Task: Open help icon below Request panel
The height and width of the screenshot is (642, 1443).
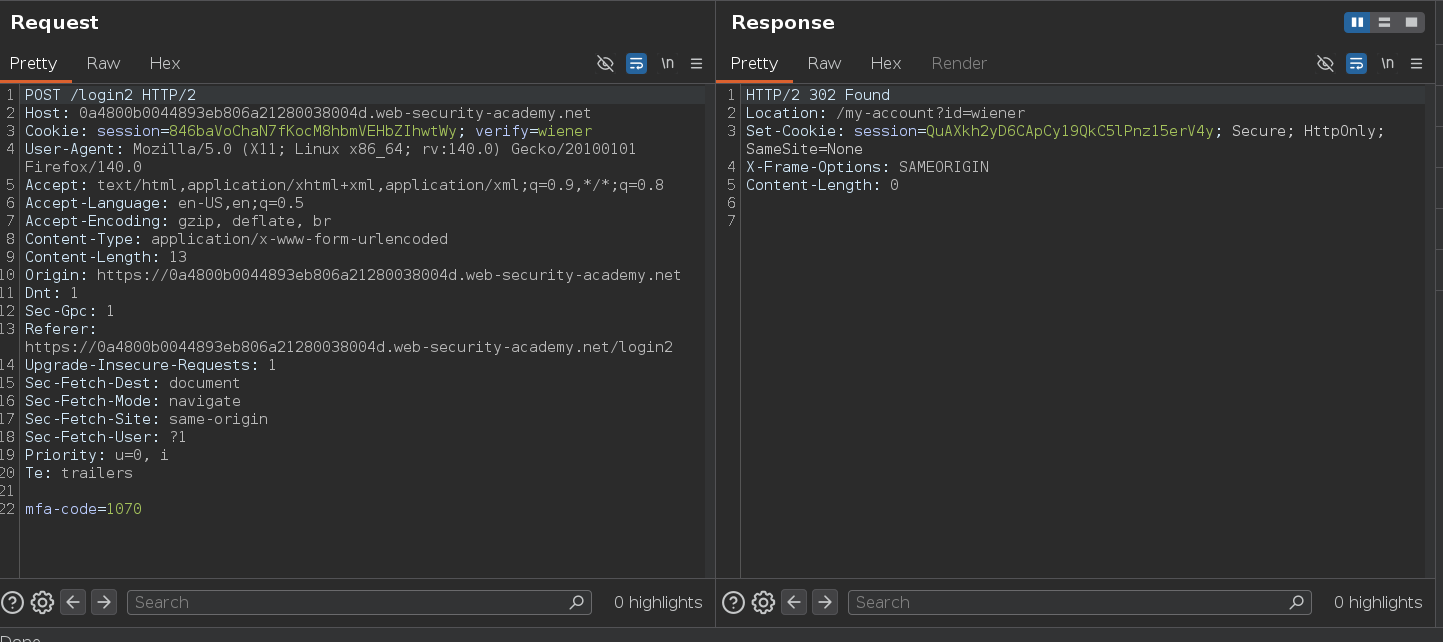Action: click(x=13, y=602)
